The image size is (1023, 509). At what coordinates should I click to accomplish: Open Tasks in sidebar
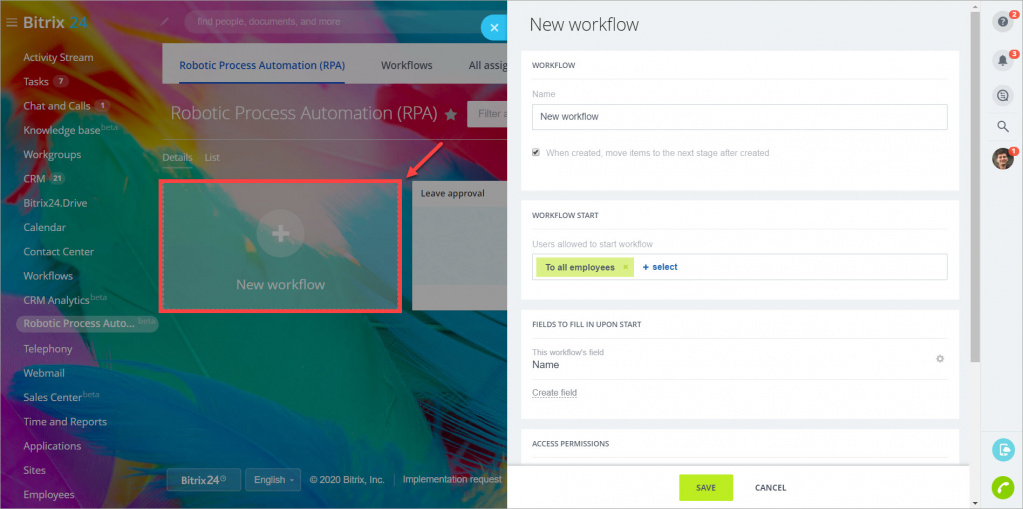(36, 82)
